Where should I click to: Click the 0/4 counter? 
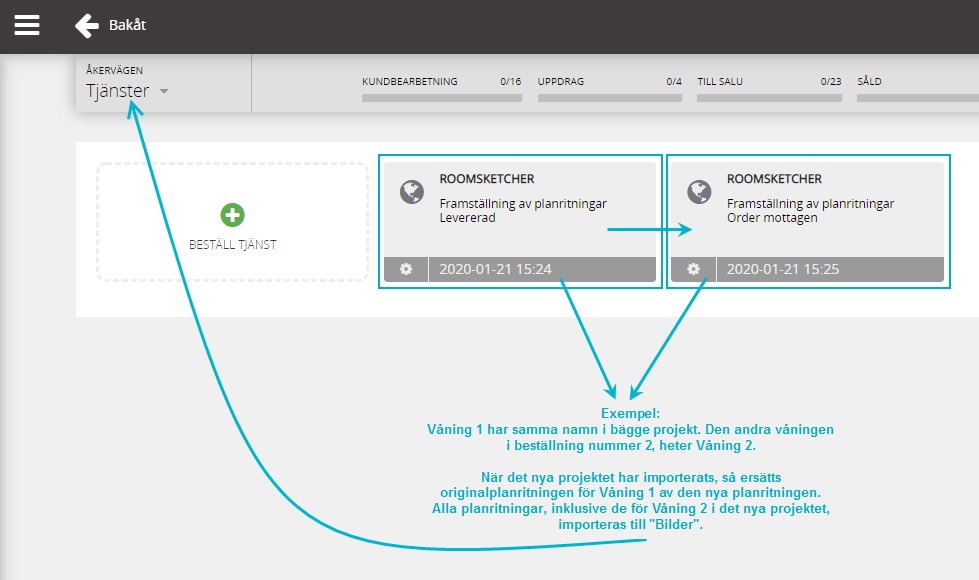coord(674,82)
